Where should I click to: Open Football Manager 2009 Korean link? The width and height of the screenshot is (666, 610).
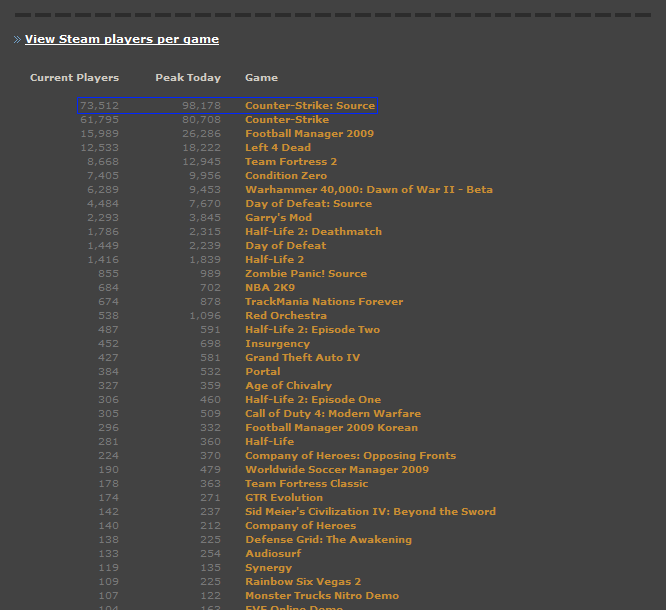coord(332,428)
